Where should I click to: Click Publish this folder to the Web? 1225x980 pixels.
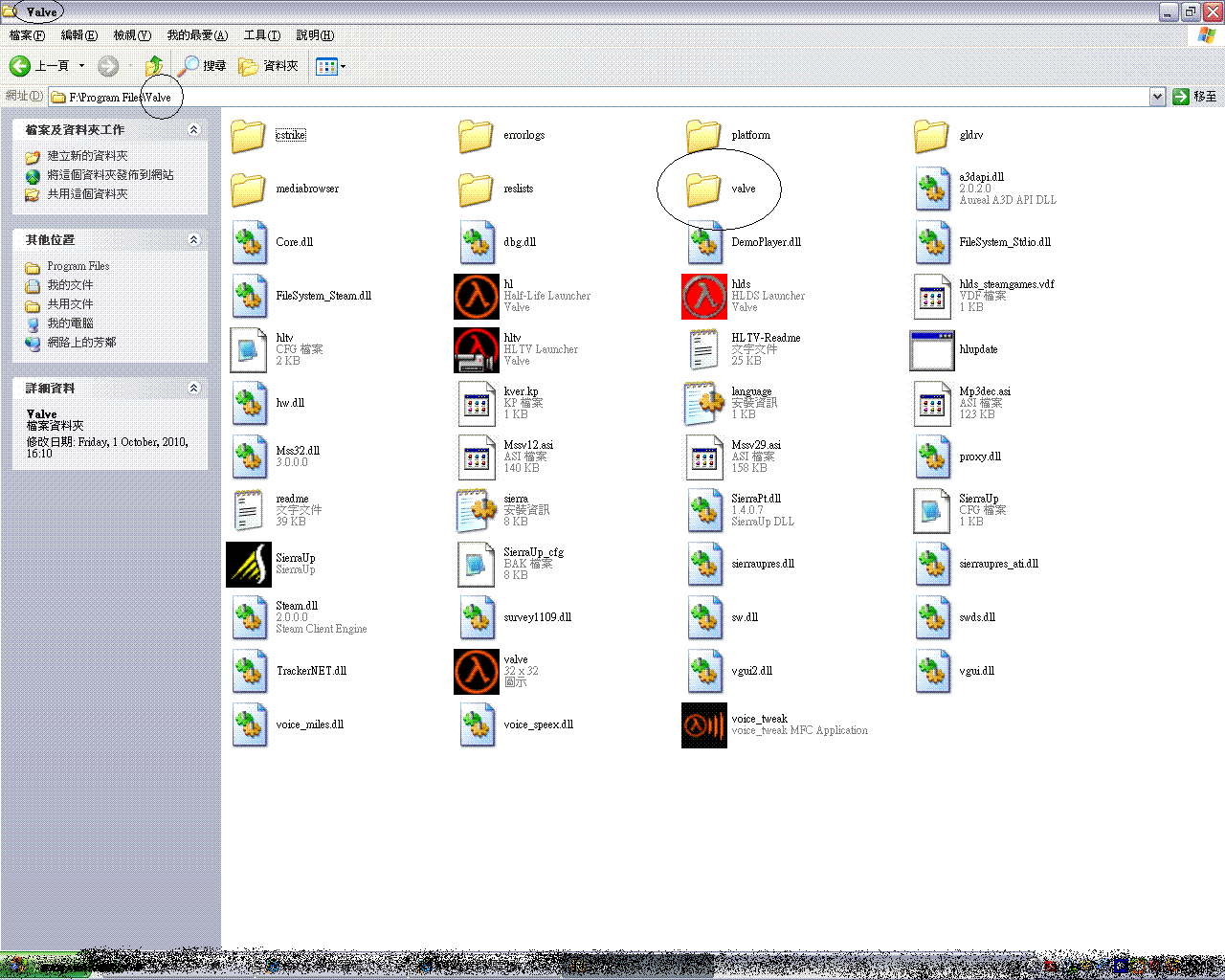coord(111,175)
